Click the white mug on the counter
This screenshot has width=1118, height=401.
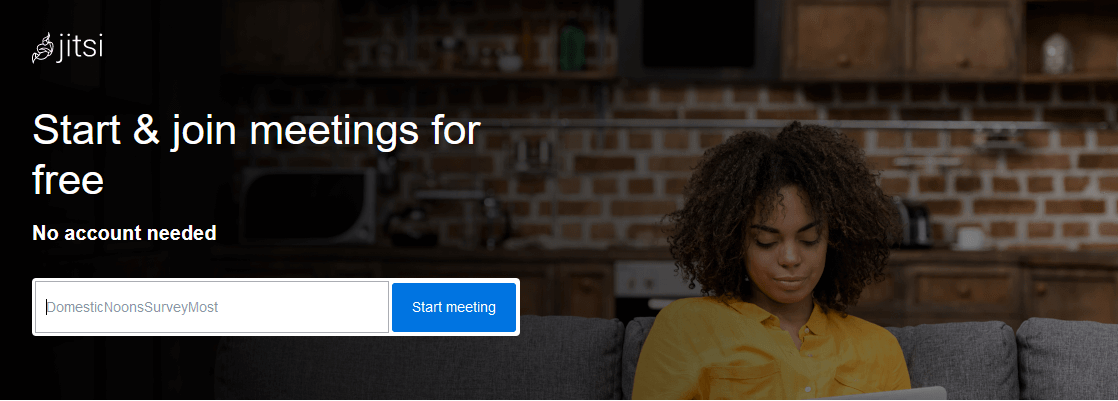tap(971, 237)
